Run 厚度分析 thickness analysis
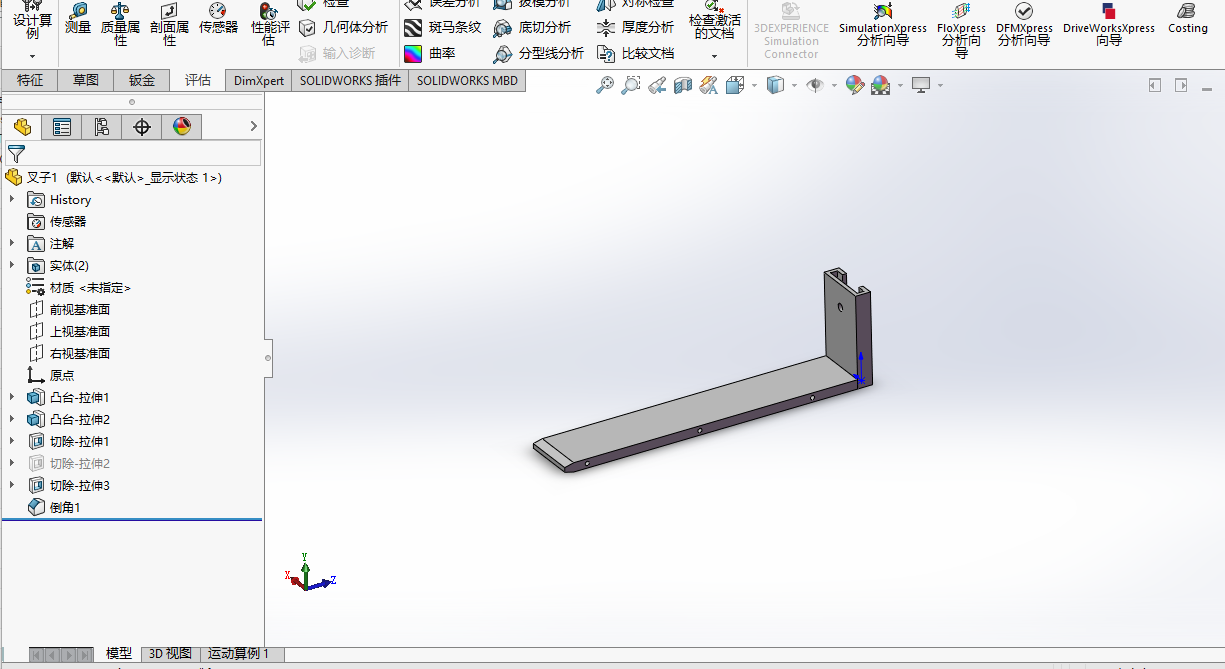 [x=635, y=27]
